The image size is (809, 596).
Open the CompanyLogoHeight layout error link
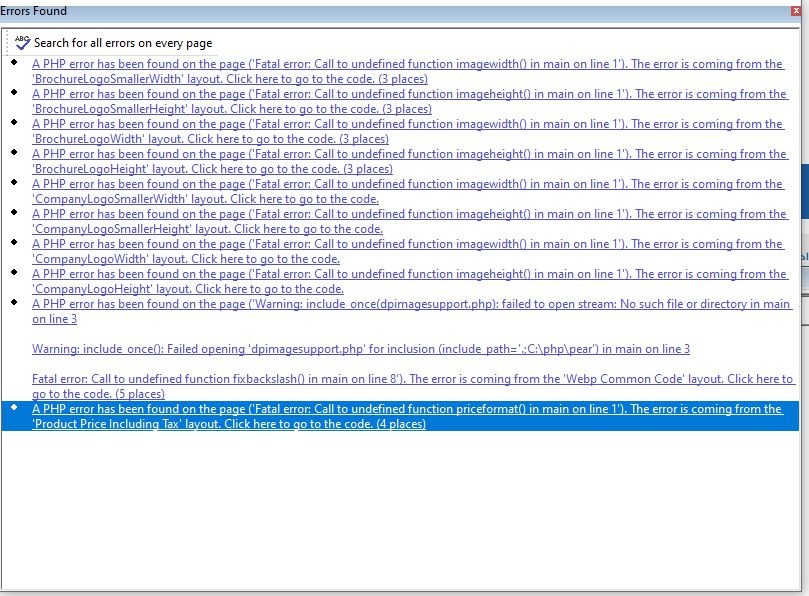click(x=410, y=281)
